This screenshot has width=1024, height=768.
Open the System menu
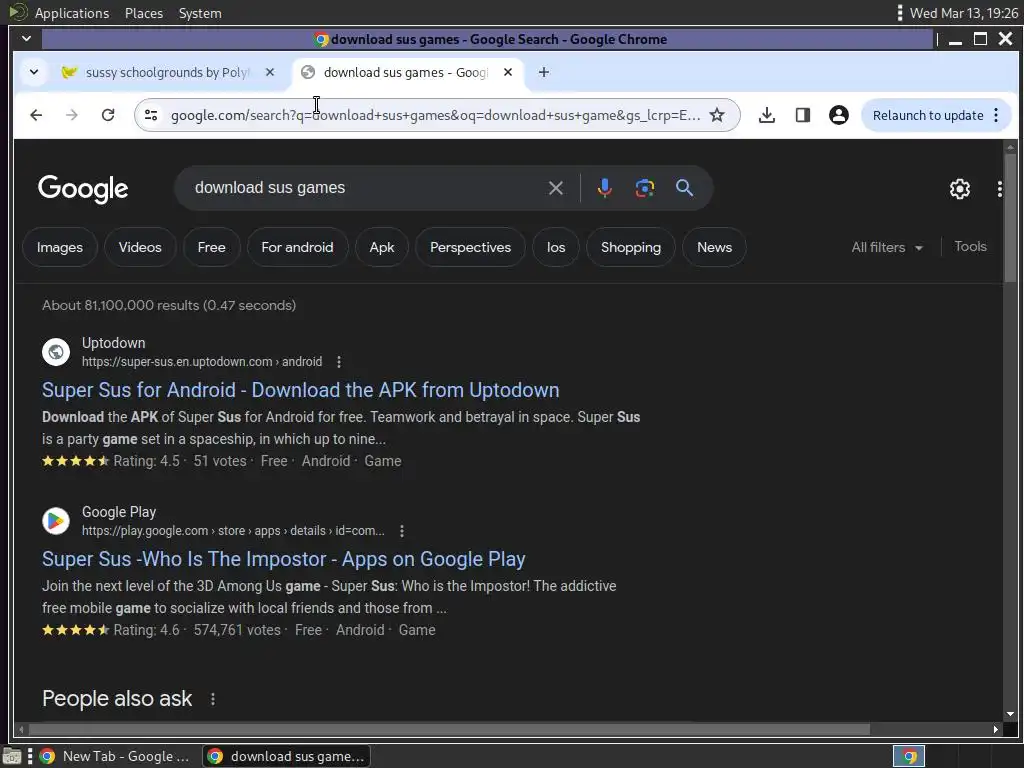pyautogui.click(x=200, y=13)
